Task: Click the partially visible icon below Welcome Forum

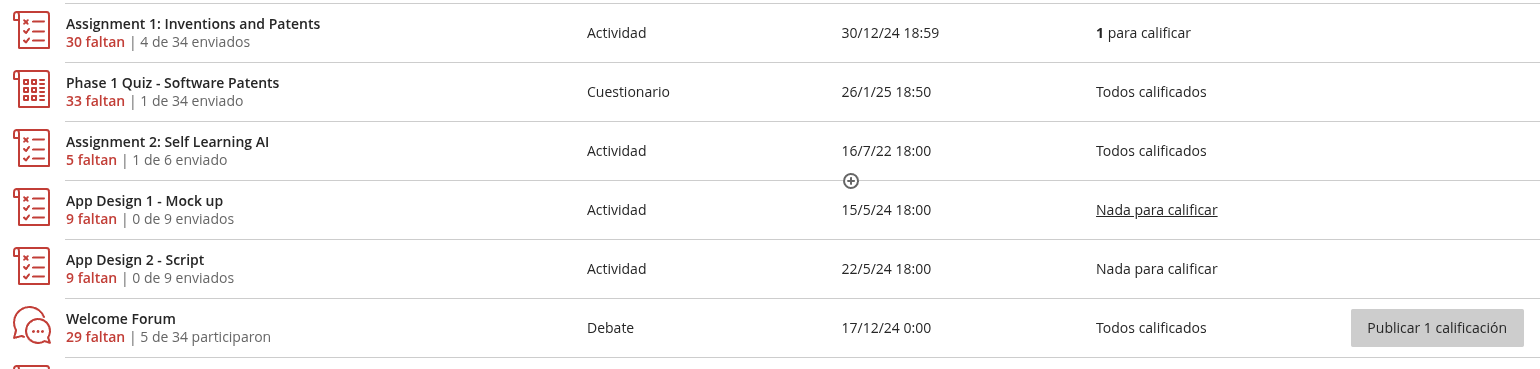Action: 32,366
